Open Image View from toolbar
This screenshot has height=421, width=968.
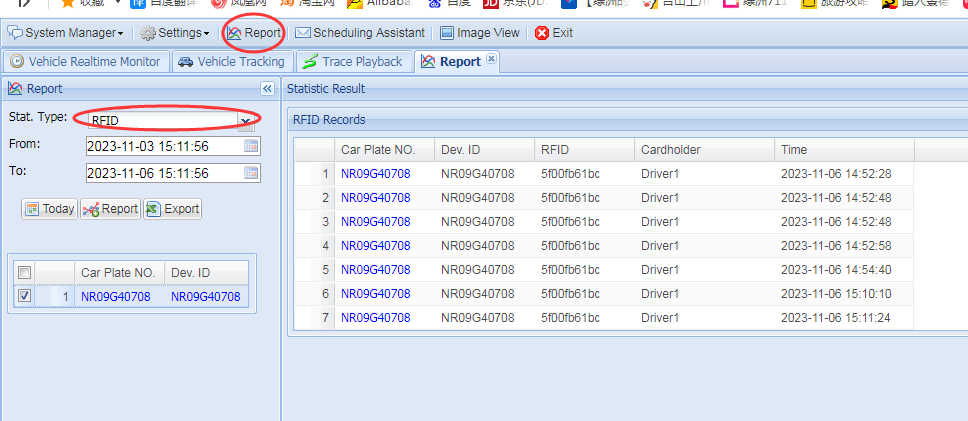tap(480, 33)
